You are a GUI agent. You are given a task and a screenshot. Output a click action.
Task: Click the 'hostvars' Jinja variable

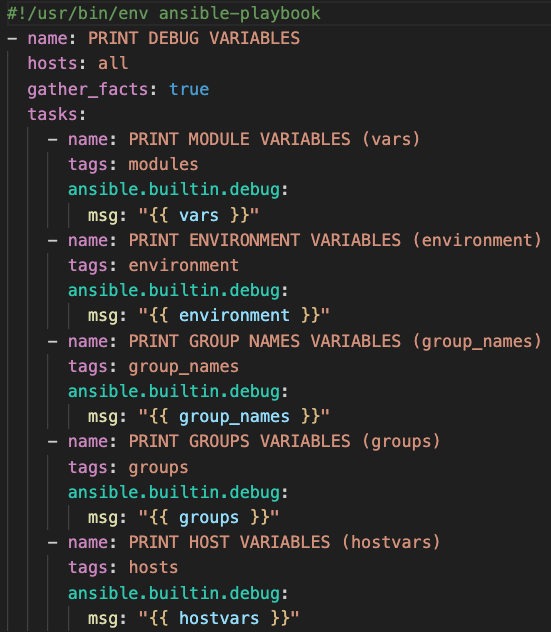(219, 618)
